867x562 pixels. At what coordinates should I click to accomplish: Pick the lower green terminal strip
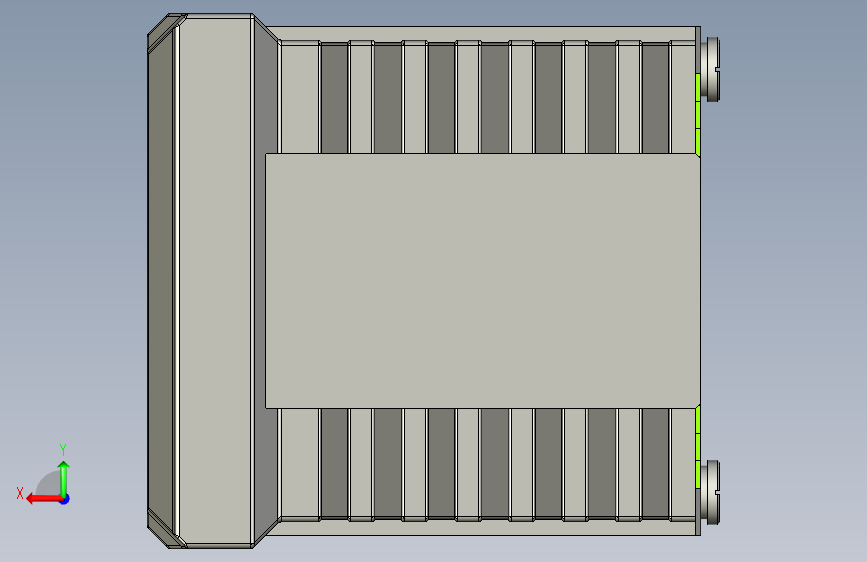698,447
